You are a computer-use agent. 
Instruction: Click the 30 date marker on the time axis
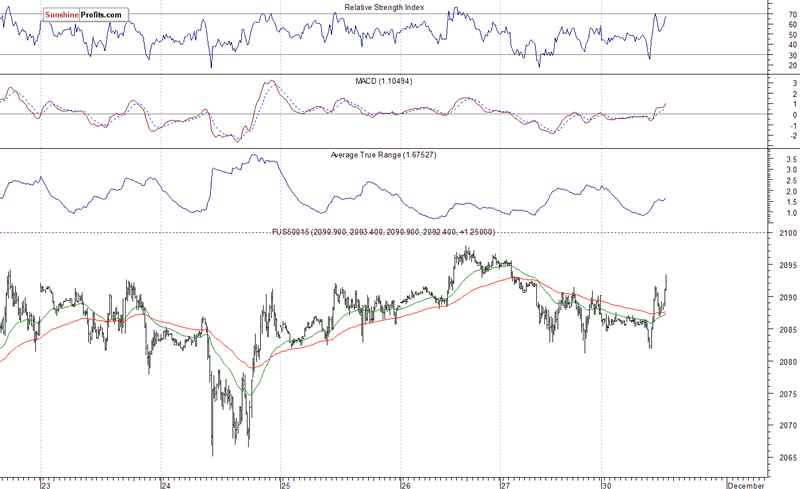pos(607,485)
